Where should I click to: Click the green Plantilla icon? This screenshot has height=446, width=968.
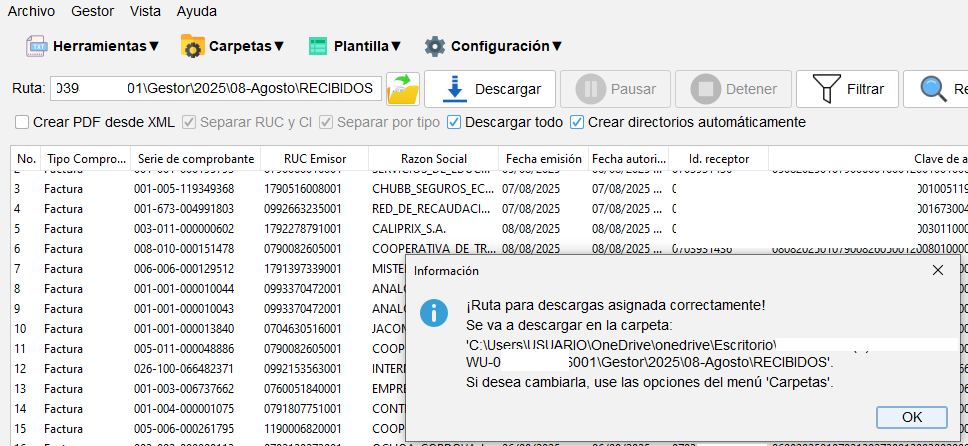318,46
